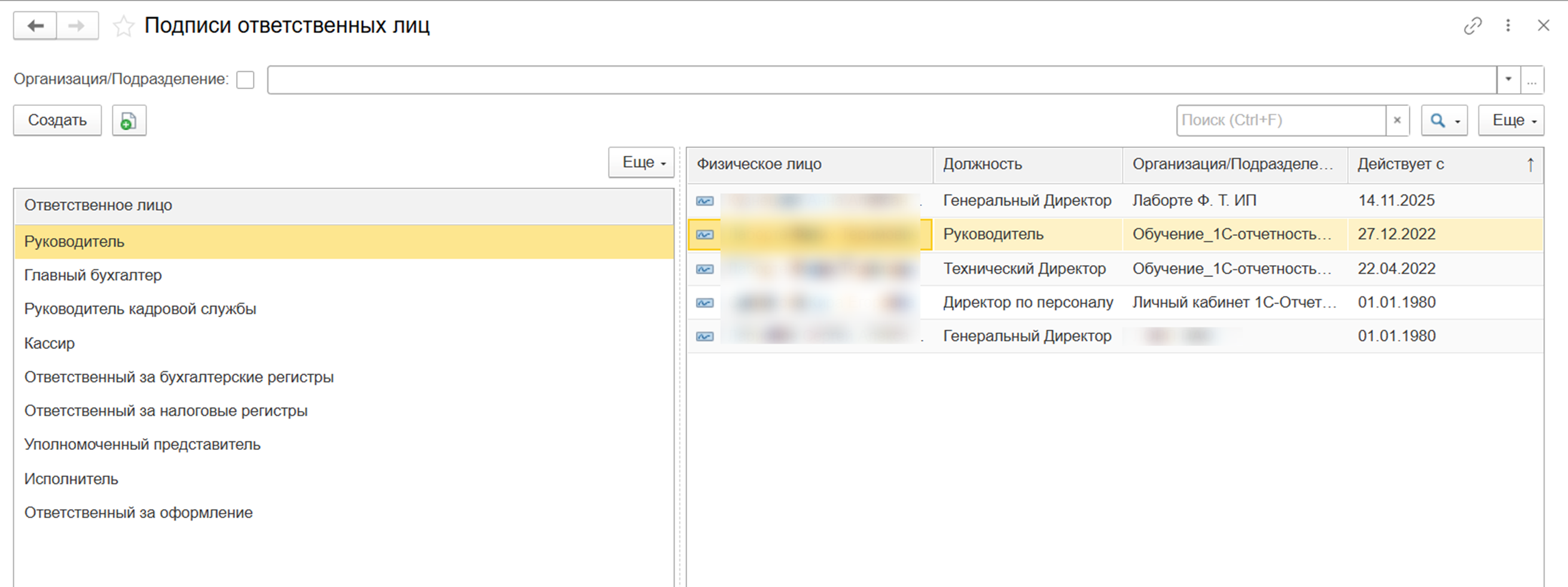
Task: Select Уполномоченный представитель in the list
Action: [142, 445]
